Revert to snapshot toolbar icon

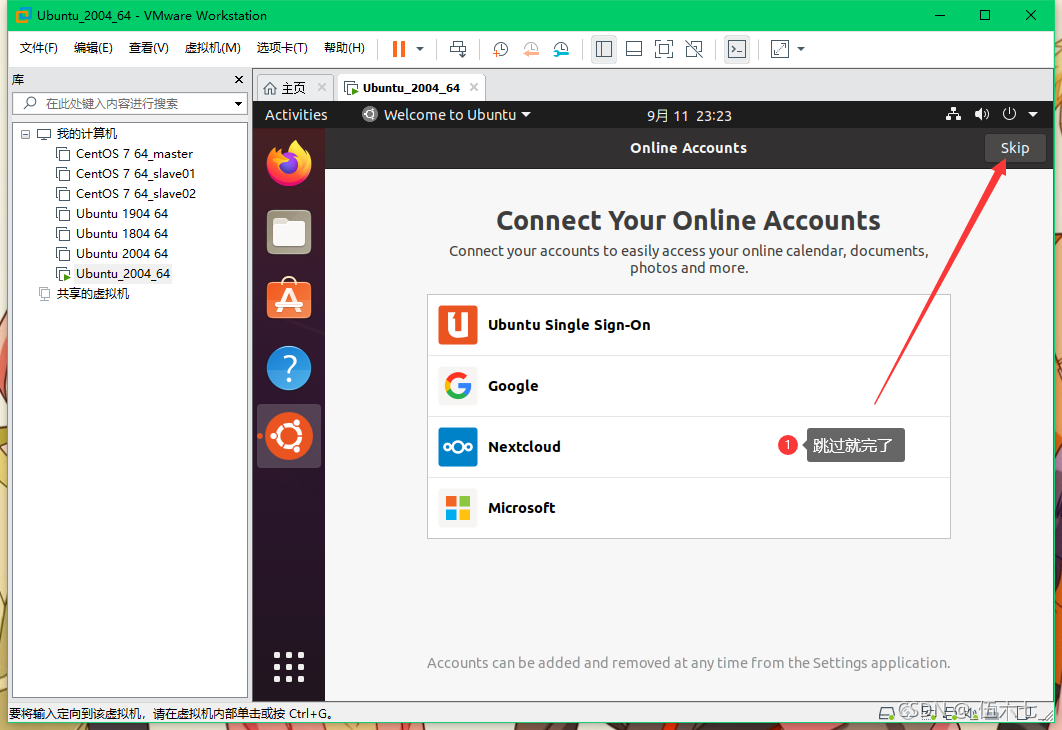click(531, 49)
